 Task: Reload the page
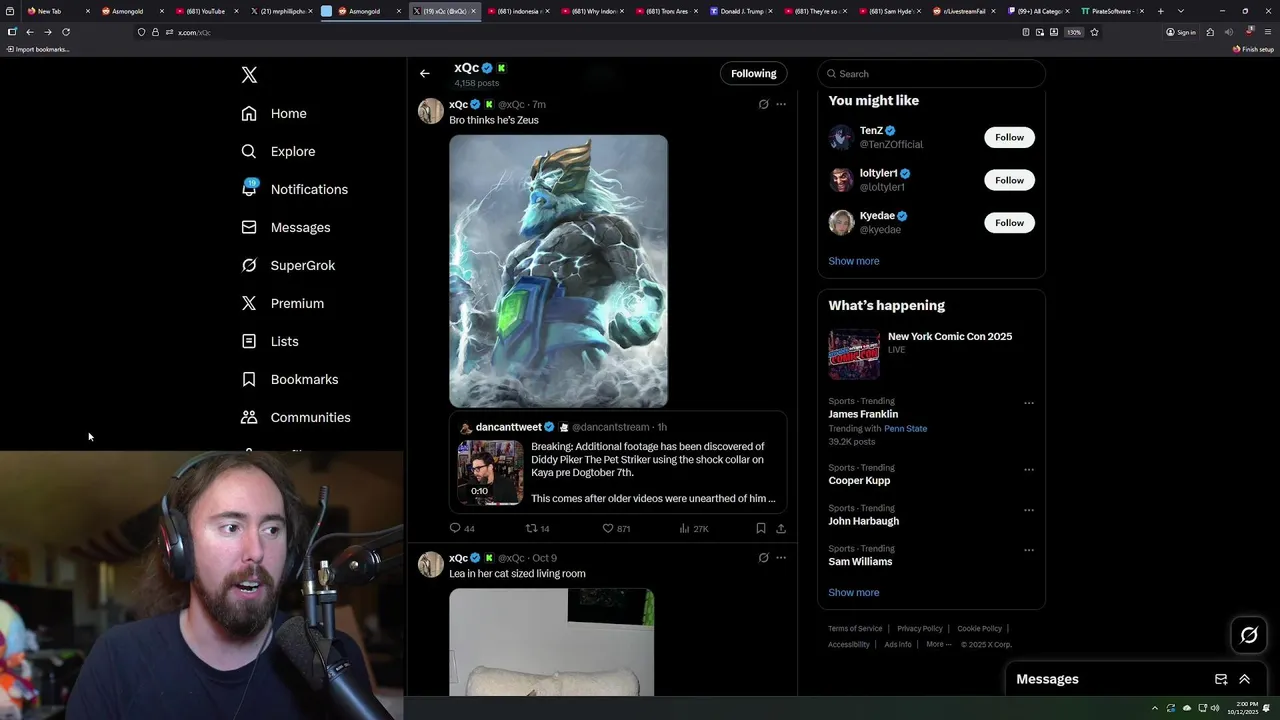66,32
